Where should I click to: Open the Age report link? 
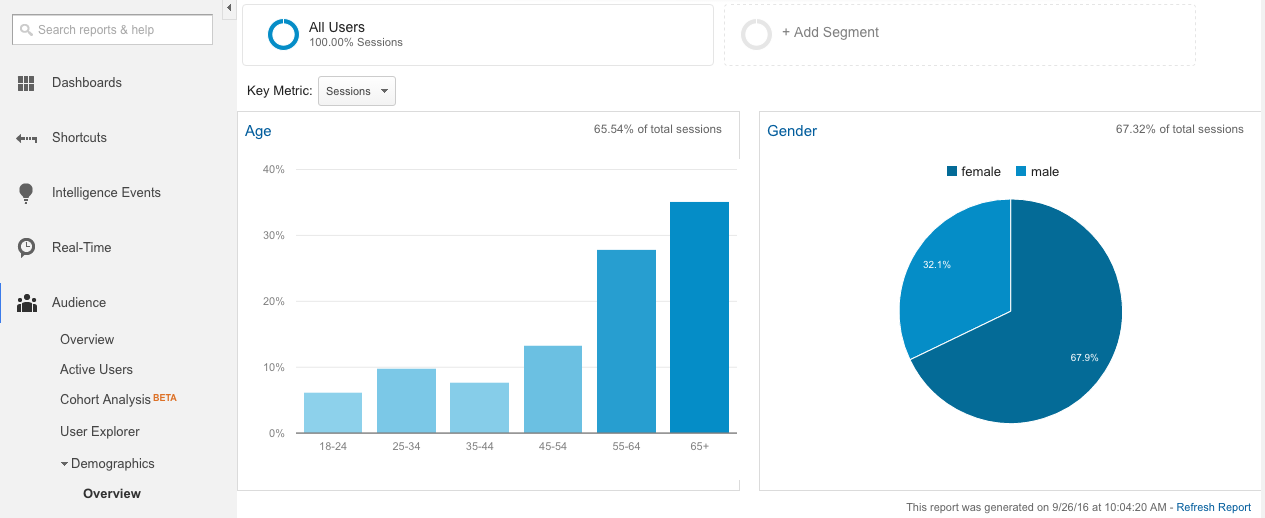click(x=258, y=131)
